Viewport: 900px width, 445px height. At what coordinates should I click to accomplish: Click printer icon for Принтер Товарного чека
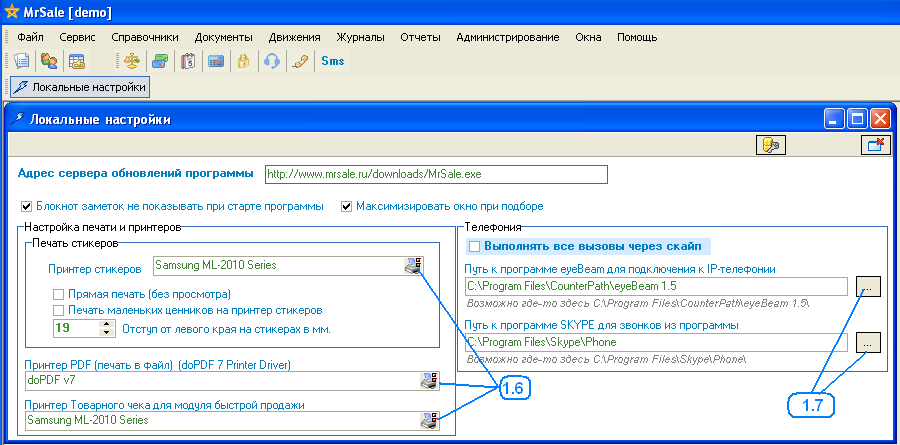click(429, 421)
